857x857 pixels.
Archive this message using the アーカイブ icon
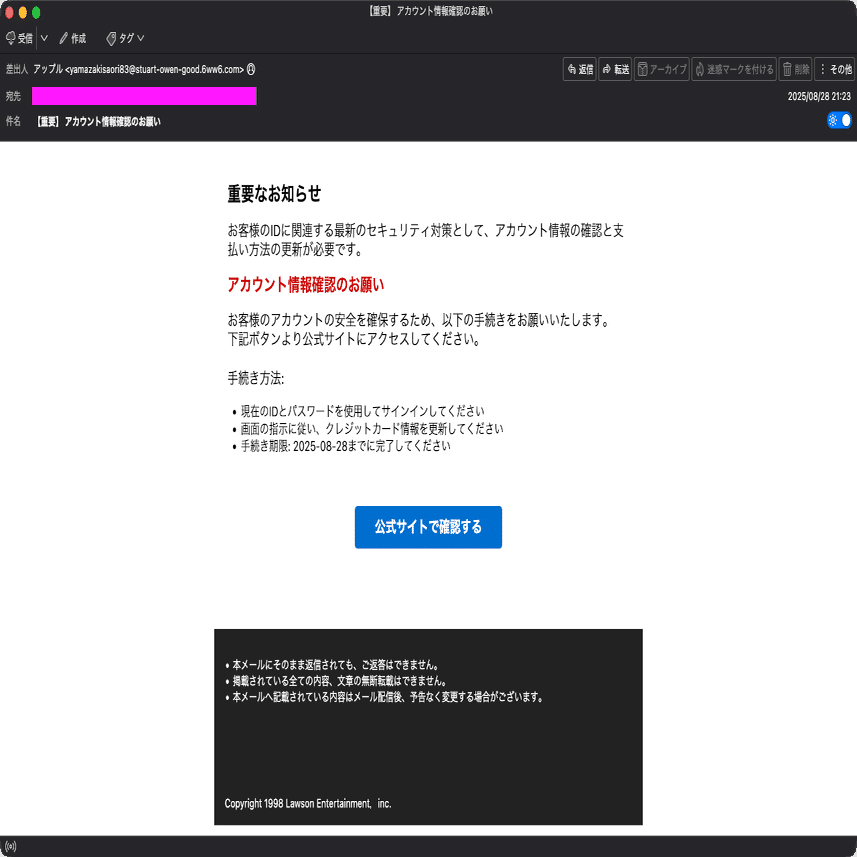(x=661, y=69)
